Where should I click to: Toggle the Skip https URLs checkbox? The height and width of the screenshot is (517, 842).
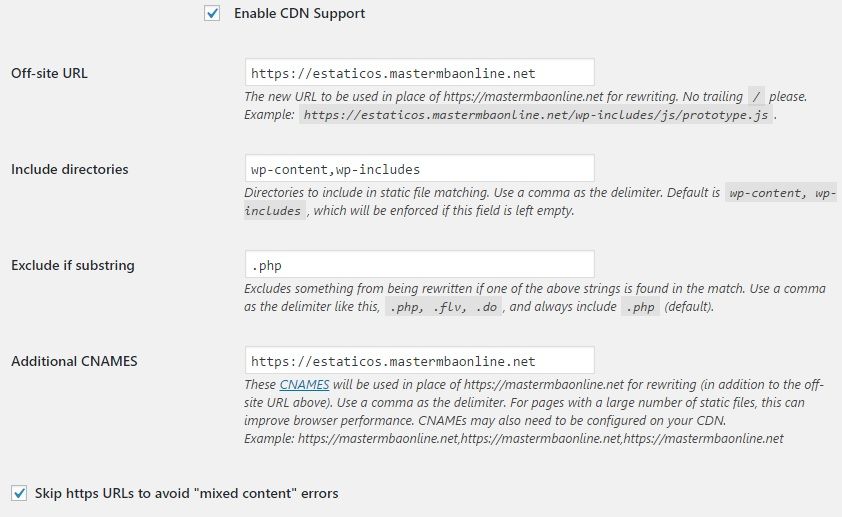pos(19,493)
